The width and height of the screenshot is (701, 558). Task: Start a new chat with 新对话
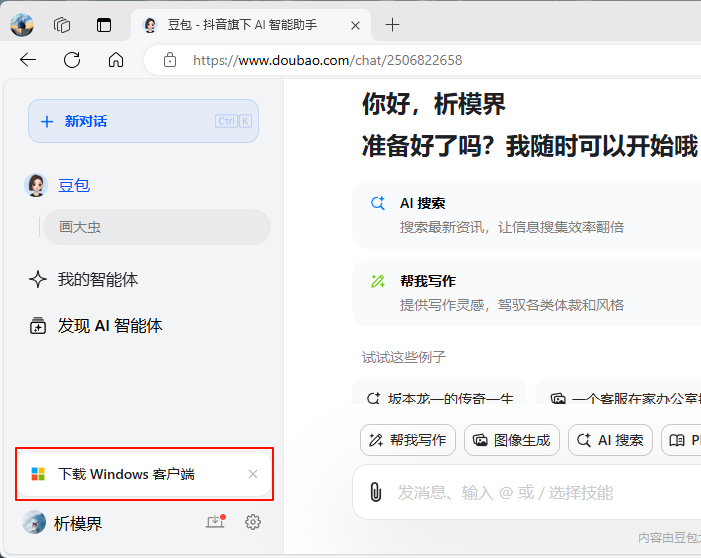point(144,121)
